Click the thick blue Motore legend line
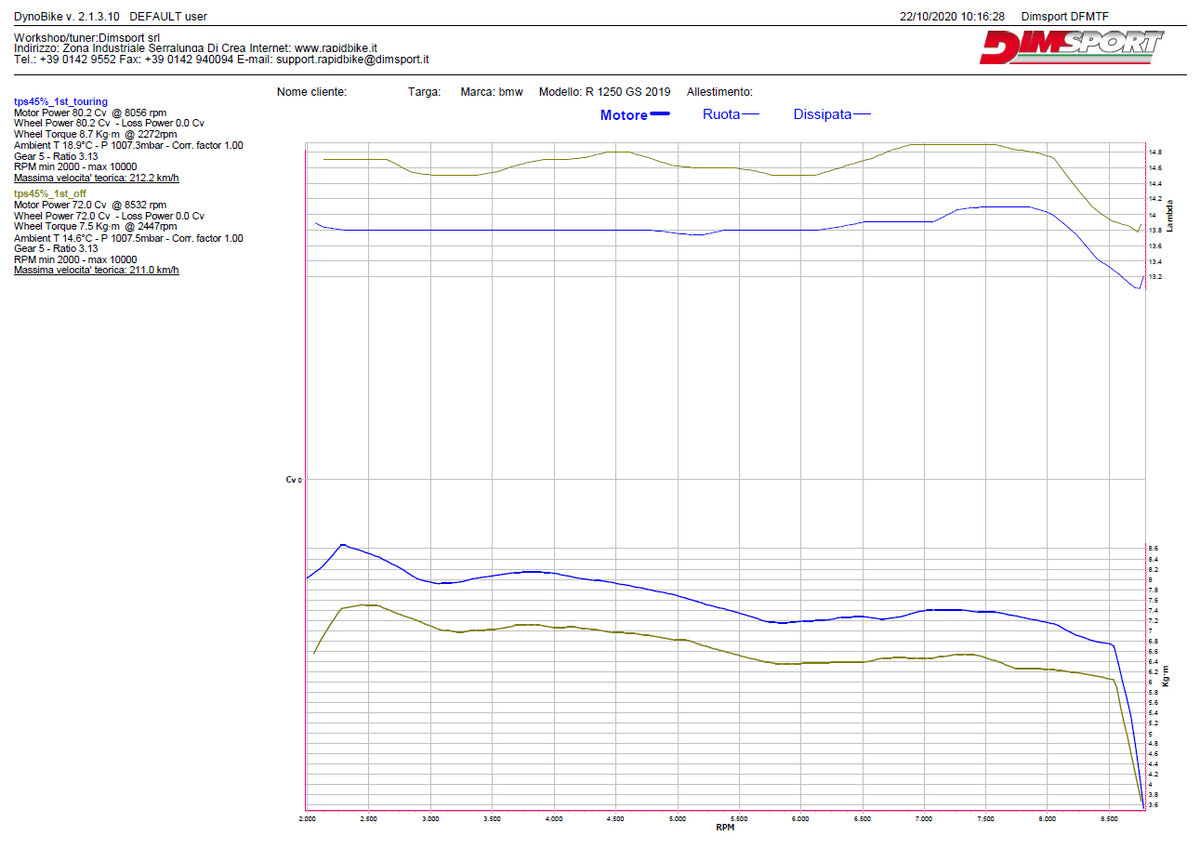This screenshot has width=1200, height=849. (x=660, y=115)
